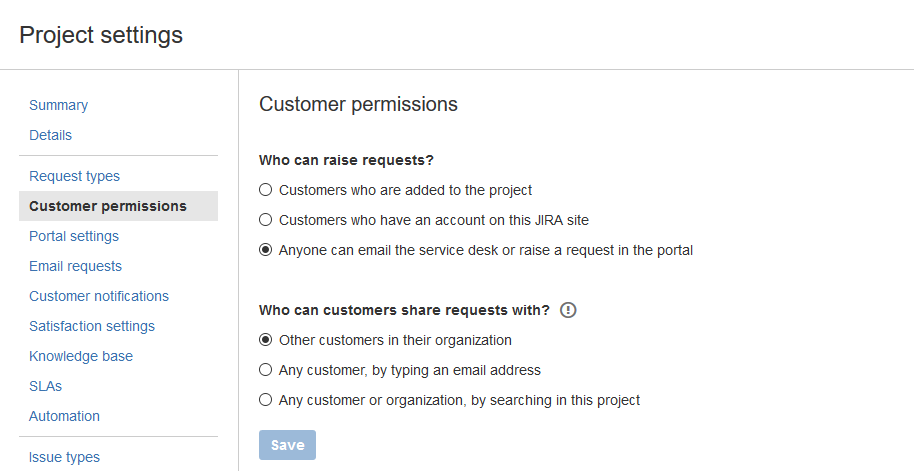
Task: Open Request types settings
Action: pos(75,176)
